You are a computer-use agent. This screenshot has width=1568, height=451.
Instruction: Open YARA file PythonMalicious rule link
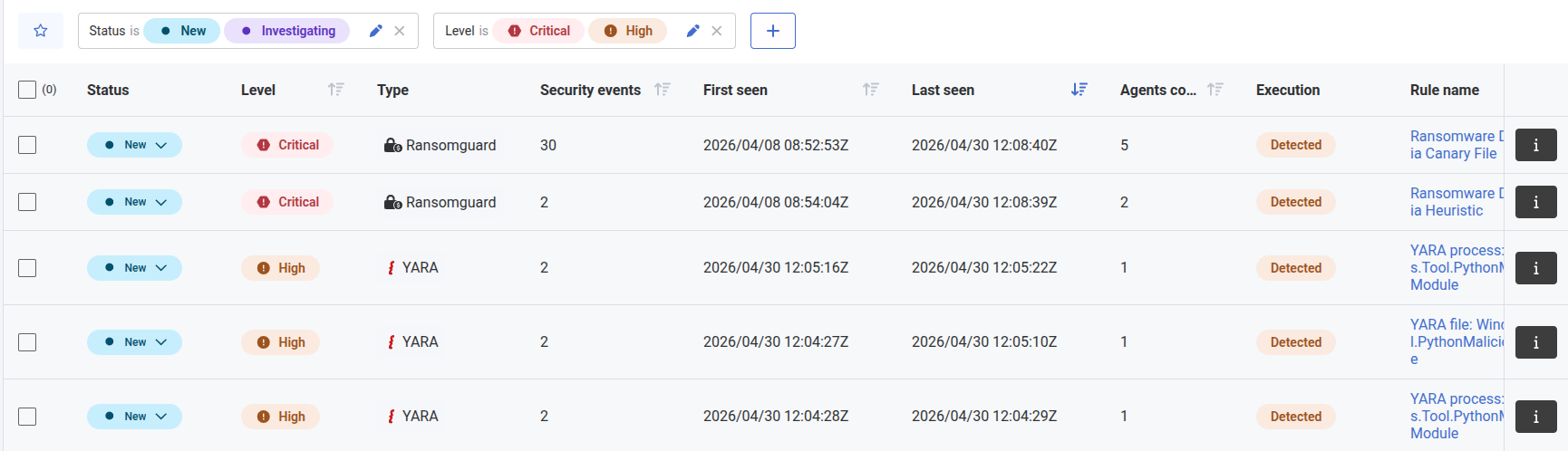tap(1457, 342)
